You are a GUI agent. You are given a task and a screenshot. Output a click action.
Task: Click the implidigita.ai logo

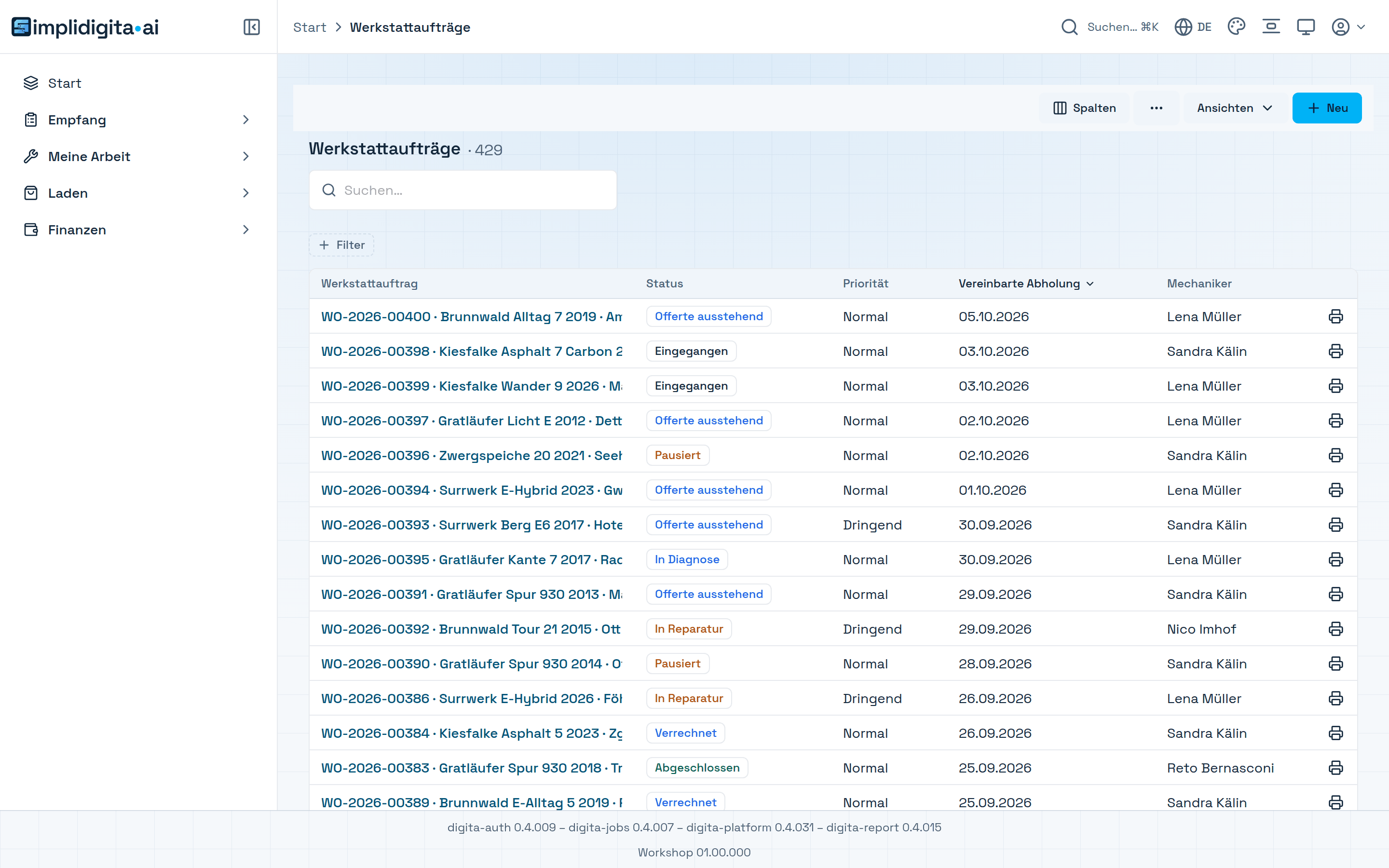pos(85,27)
